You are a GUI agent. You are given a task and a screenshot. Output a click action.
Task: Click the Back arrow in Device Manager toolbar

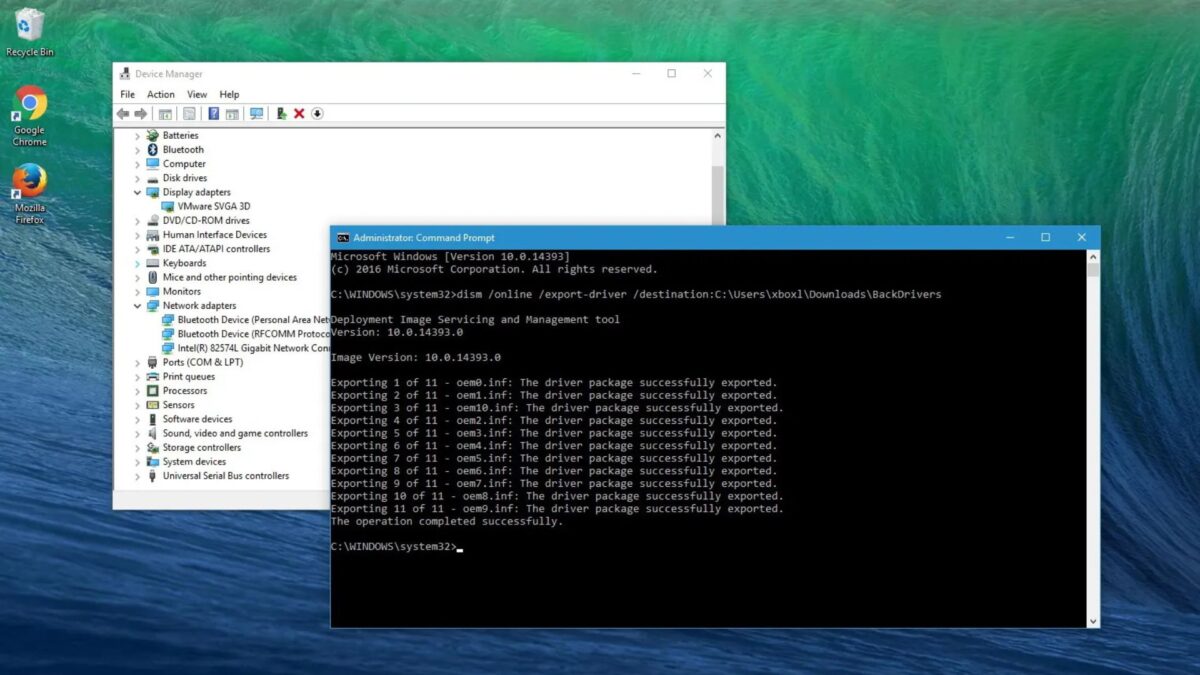[x=123, y=114]
